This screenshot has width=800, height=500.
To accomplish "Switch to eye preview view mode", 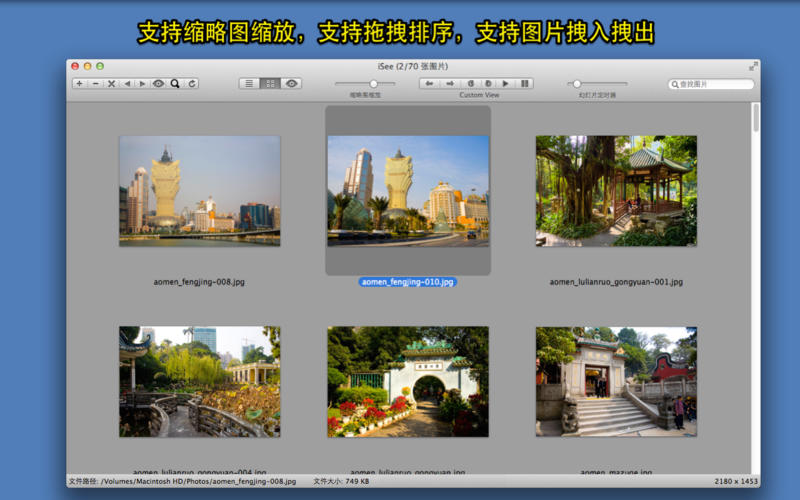I will point(291,84).
